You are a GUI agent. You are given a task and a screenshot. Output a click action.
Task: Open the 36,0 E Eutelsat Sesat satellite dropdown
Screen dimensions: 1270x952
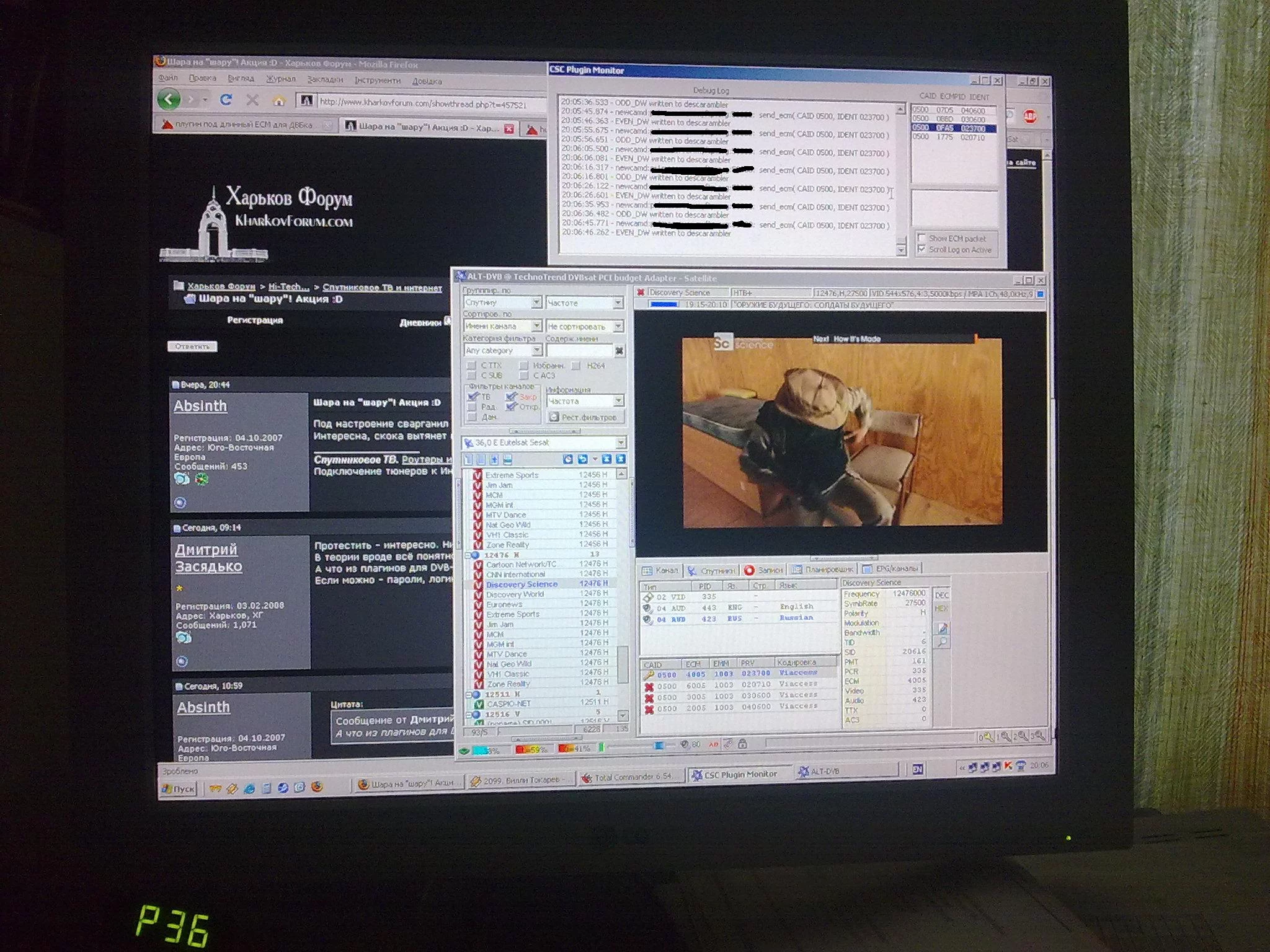click(x=620, y=443)
